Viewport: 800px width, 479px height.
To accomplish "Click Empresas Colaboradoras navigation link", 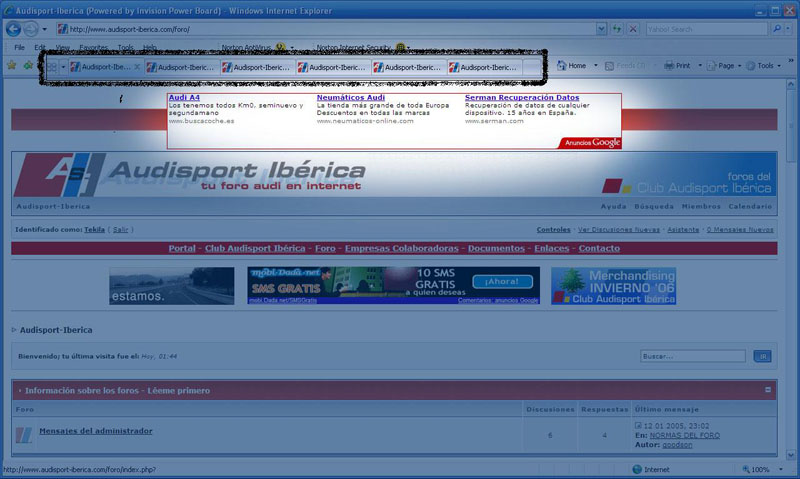I will [402, 248].
